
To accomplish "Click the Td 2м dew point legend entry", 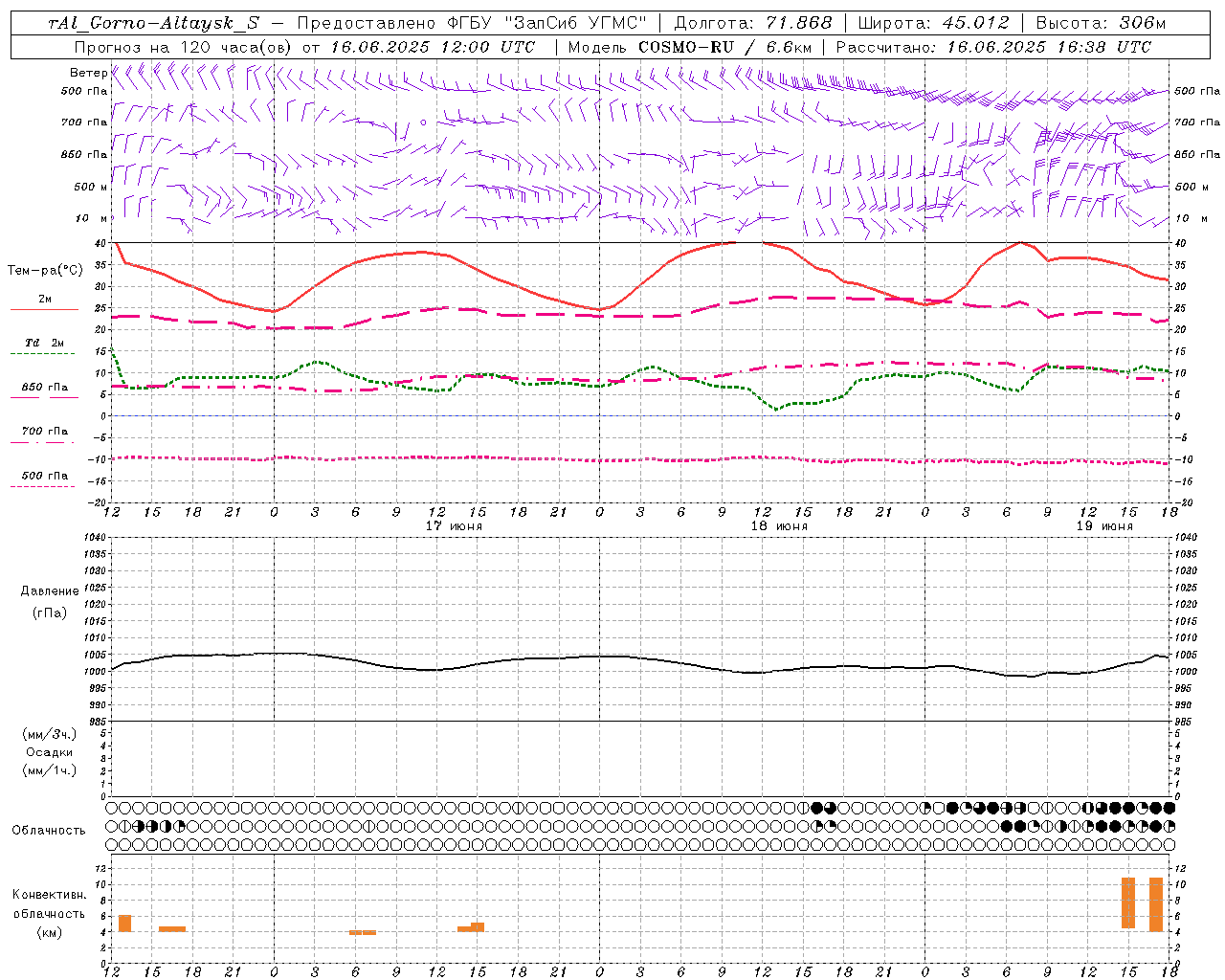I will (45, 343).
